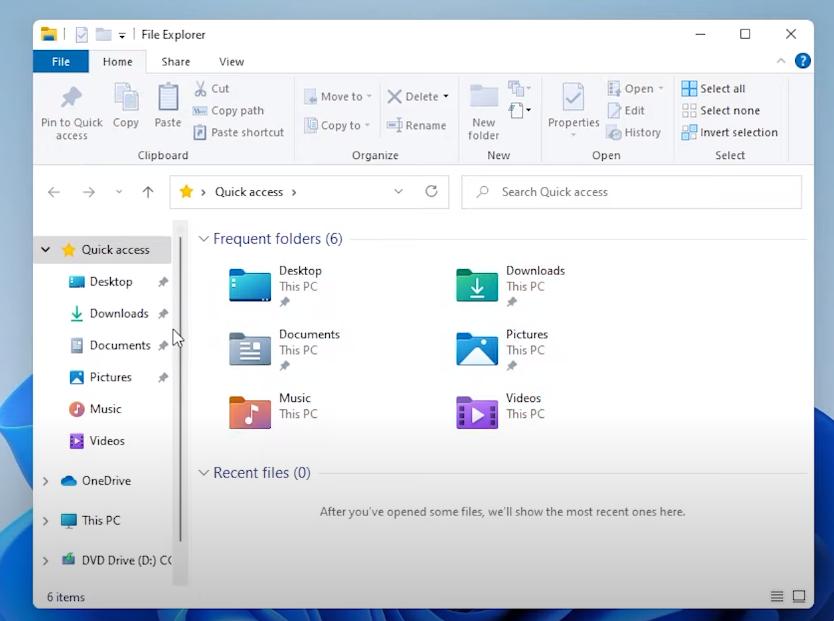Expand the OneDrive tree node
This screenshot has width=834, height=621.
click(45, 481)
